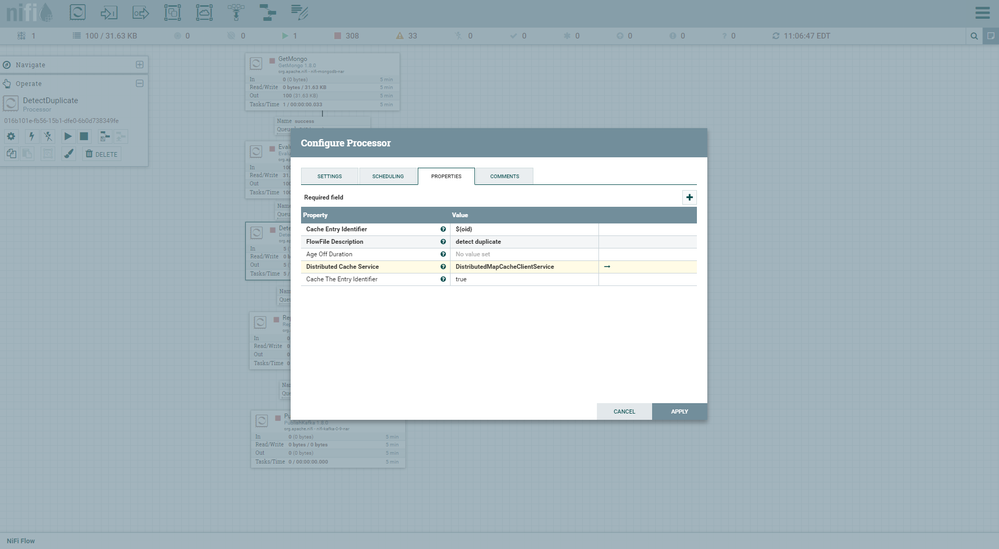Click the Process Group toolbar icon
The width and height of the screenshot is (999, 549).
[172, 13]
